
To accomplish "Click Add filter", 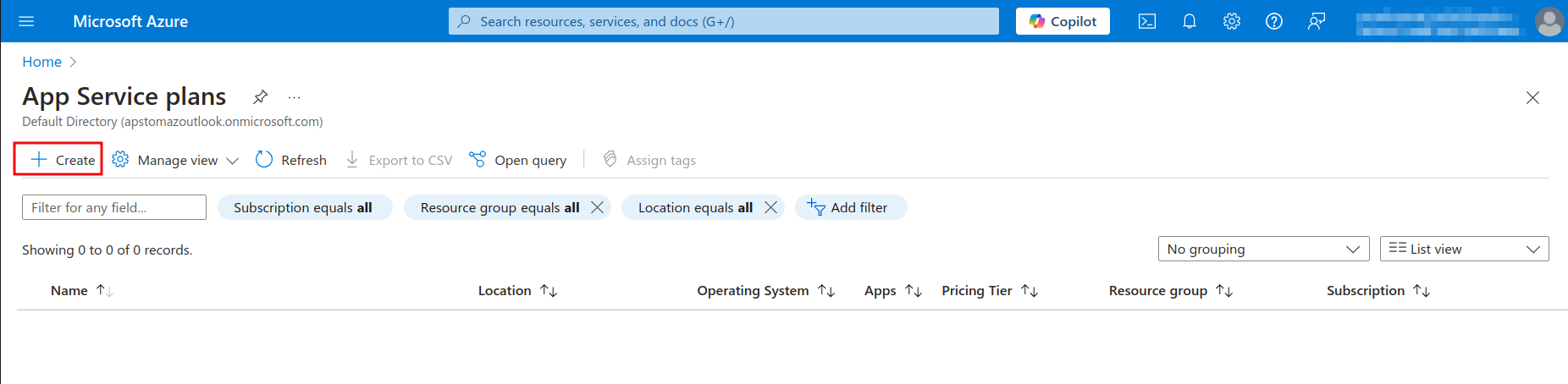I will (851, 207).
